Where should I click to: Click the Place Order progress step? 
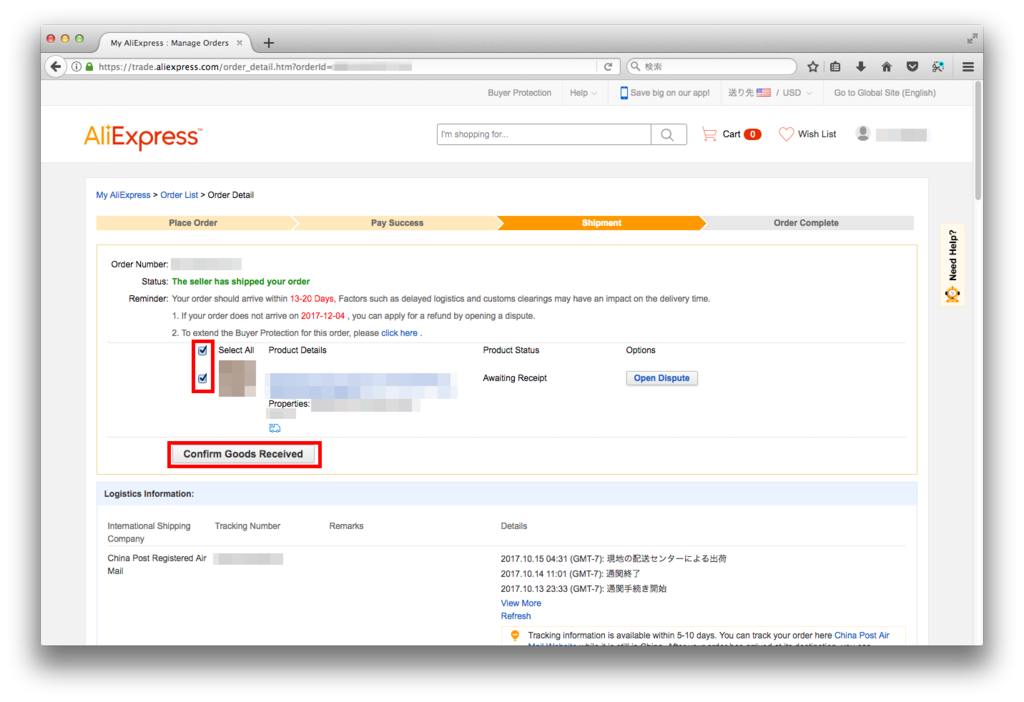pos(193,223)
